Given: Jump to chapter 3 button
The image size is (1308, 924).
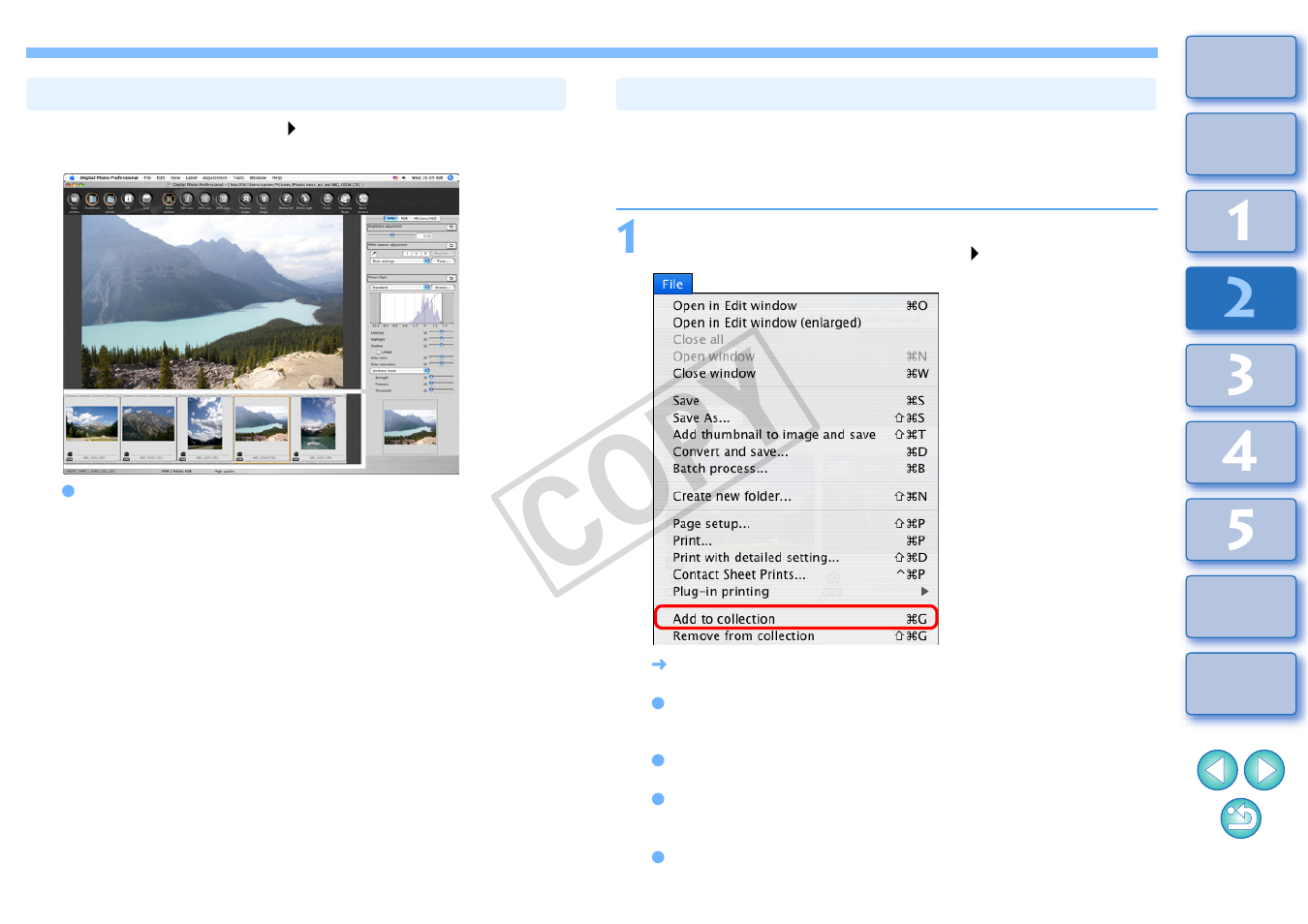Looking at the screenshot, I should click(1241, 375).
